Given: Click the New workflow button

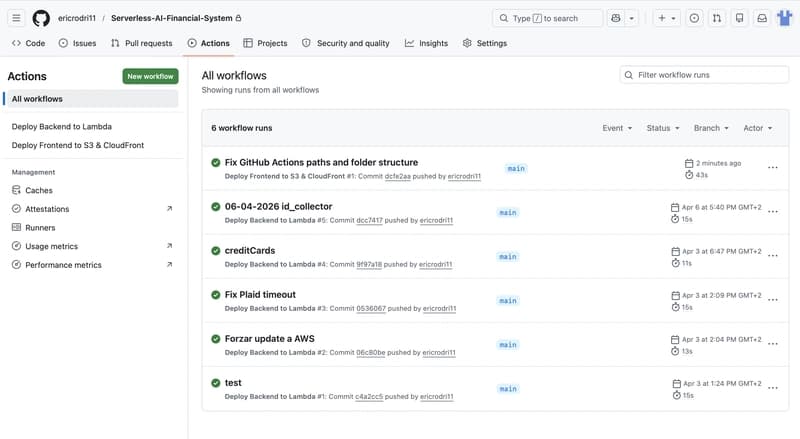Looking at the screenshot, I should (x=151, y=76).
